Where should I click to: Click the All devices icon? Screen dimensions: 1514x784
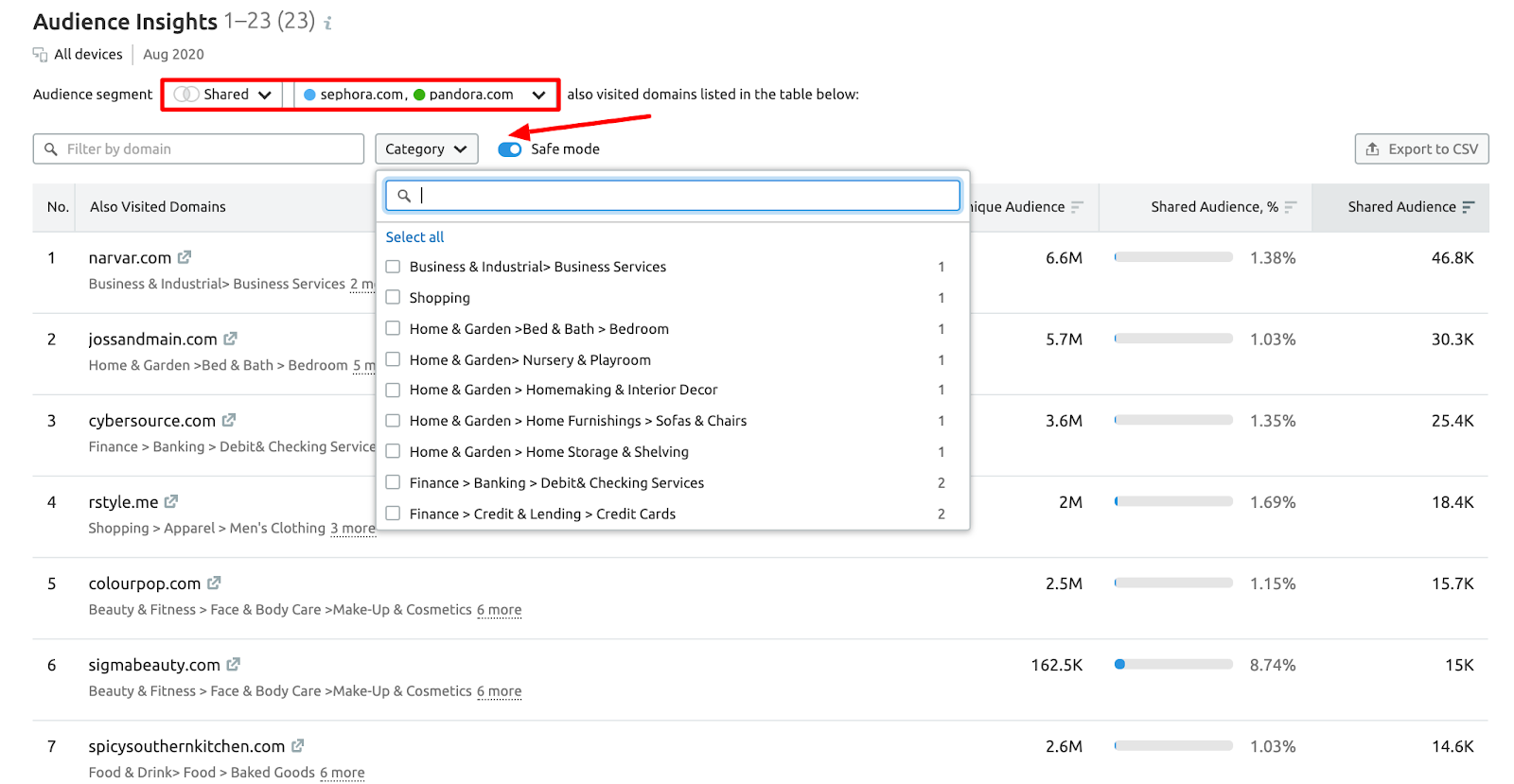[40, 55]
